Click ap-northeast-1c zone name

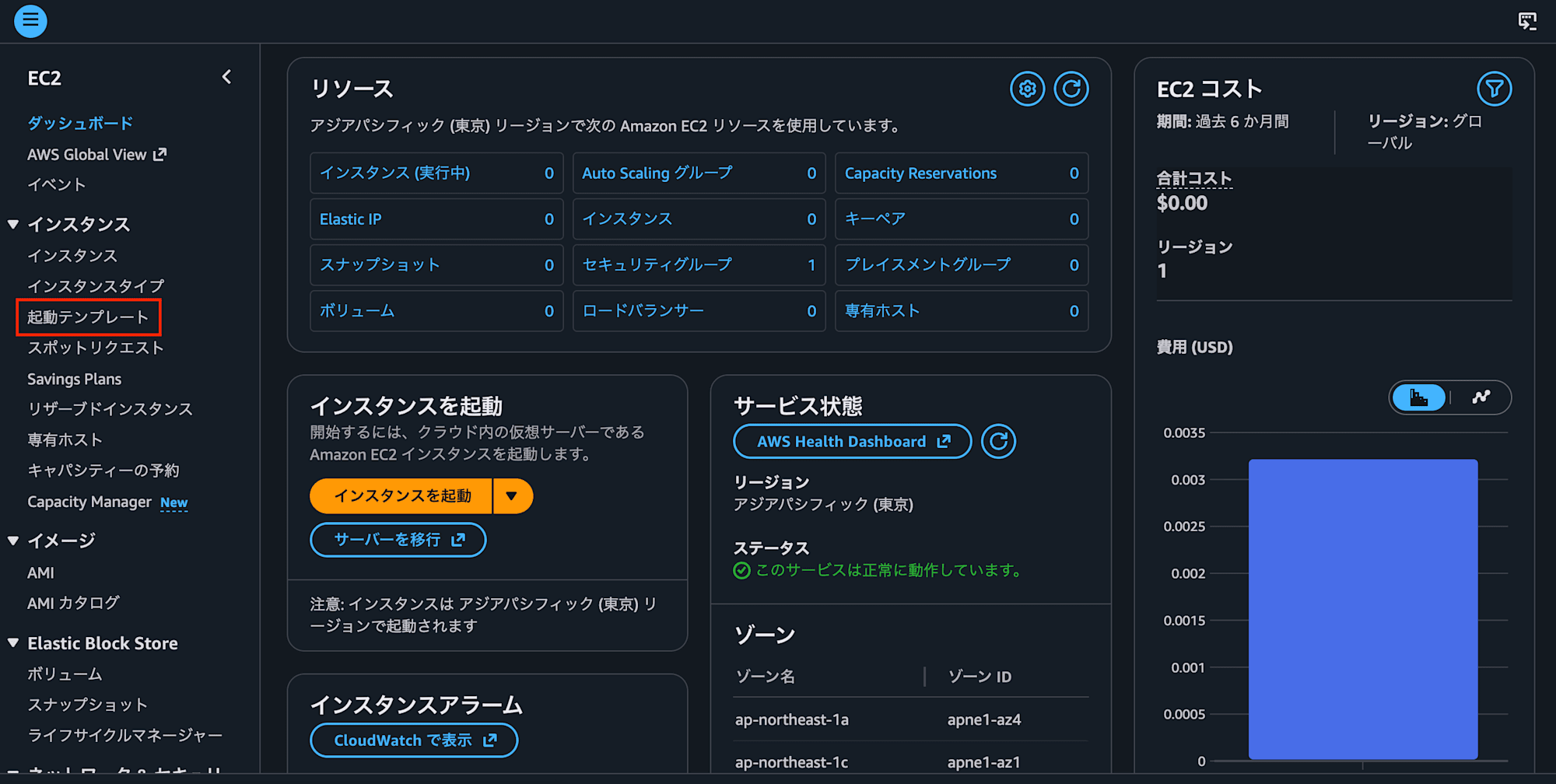coord(791,762)
